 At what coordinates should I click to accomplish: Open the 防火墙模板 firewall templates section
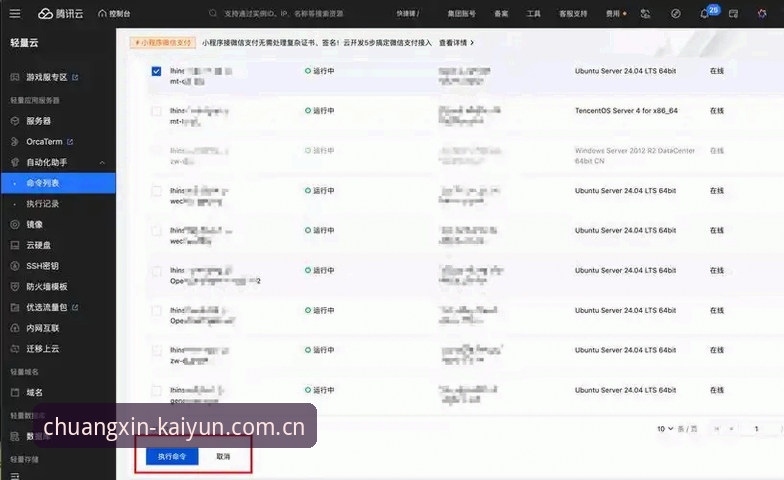(46, 286)
